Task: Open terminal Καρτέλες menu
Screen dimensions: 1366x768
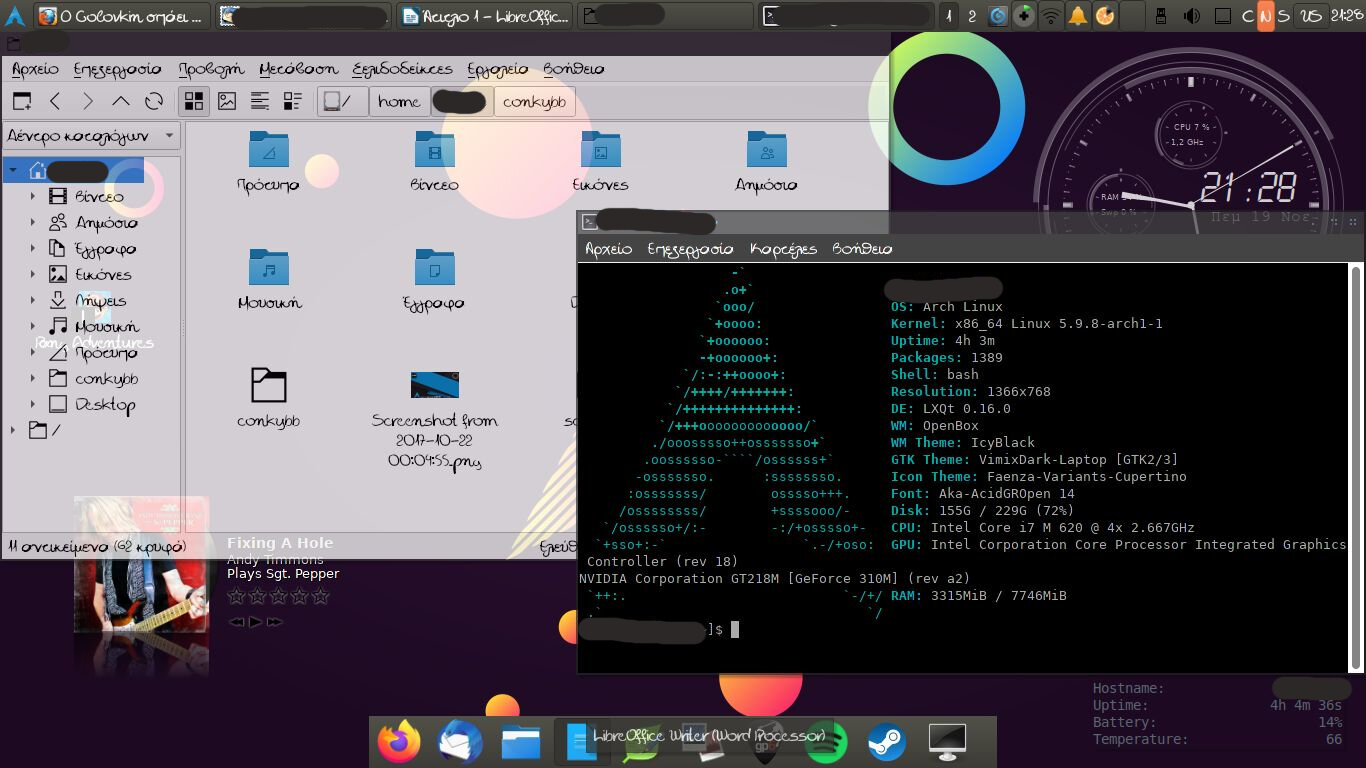Action: (x=783, y=249)
